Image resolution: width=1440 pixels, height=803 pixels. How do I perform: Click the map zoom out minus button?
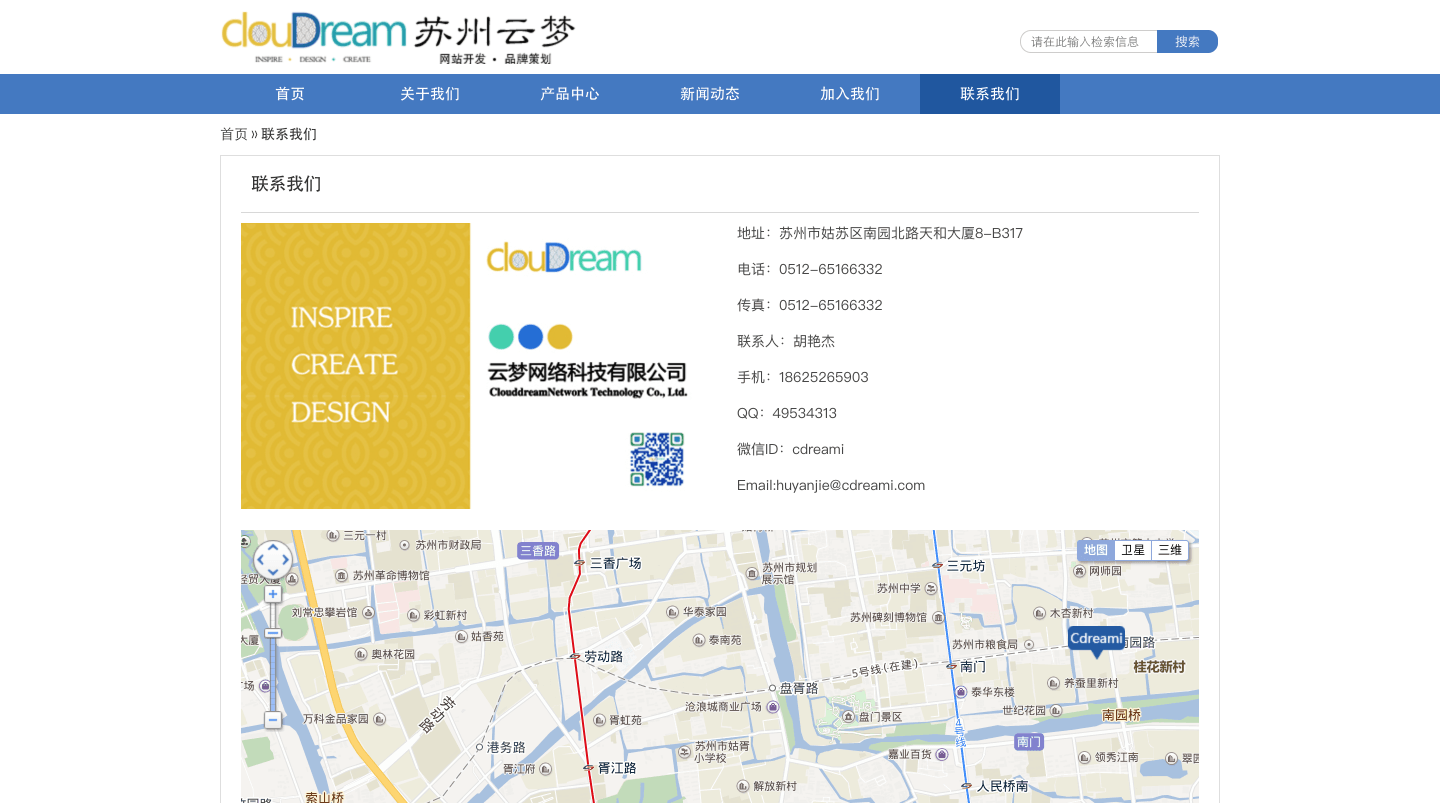(x=272, y=720)
